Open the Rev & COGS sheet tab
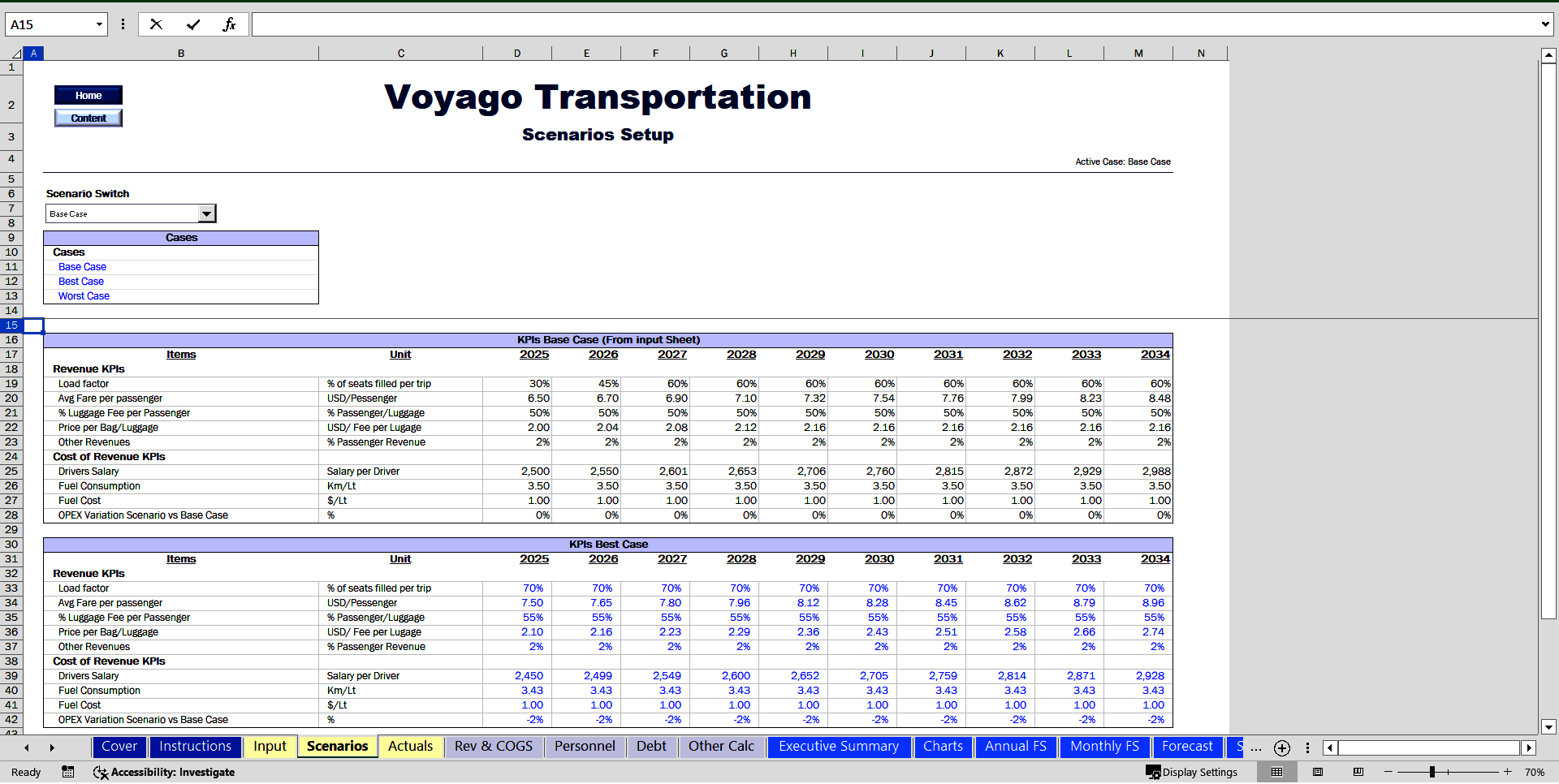 (494, 747)
